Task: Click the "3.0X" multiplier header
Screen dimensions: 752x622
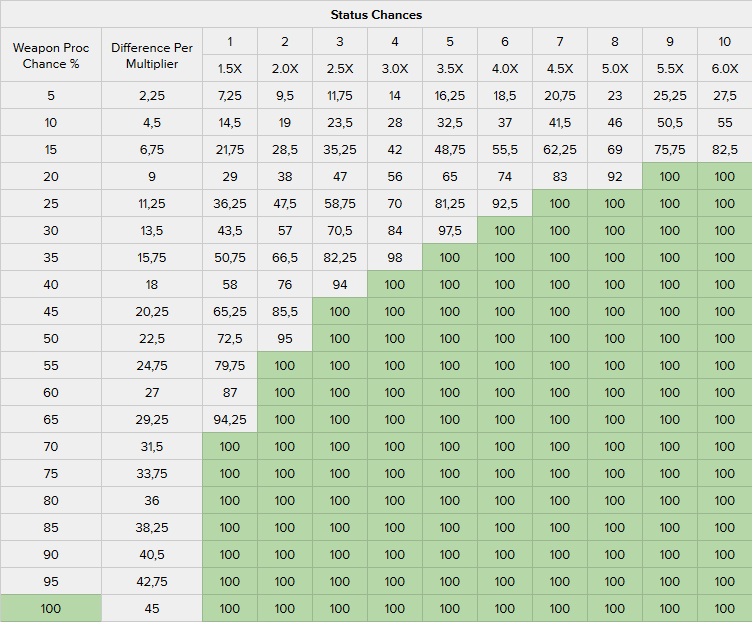Action: coord(395,69)
